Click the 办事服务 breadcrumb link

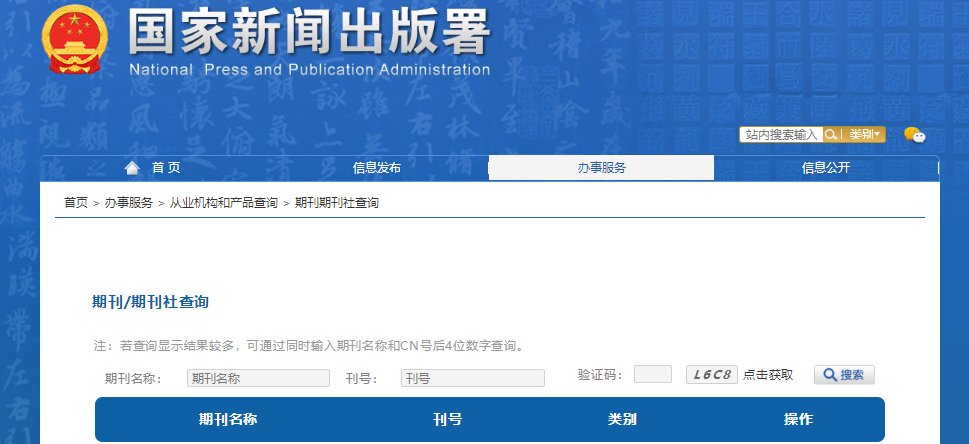129,203
